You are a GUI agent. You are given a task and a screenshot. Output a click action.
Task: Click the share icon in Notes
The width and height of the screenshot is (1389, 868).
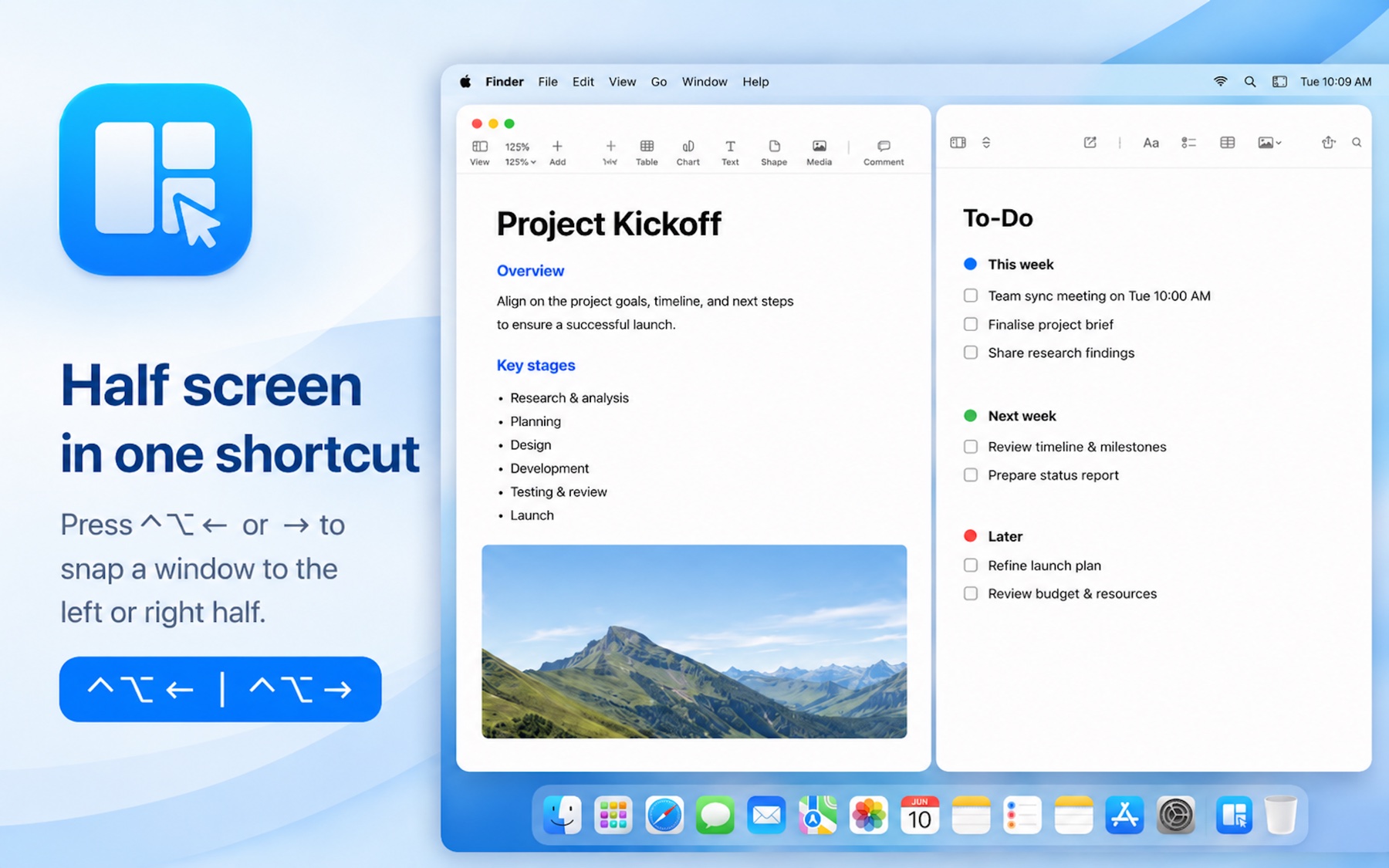coord(1328,142)
